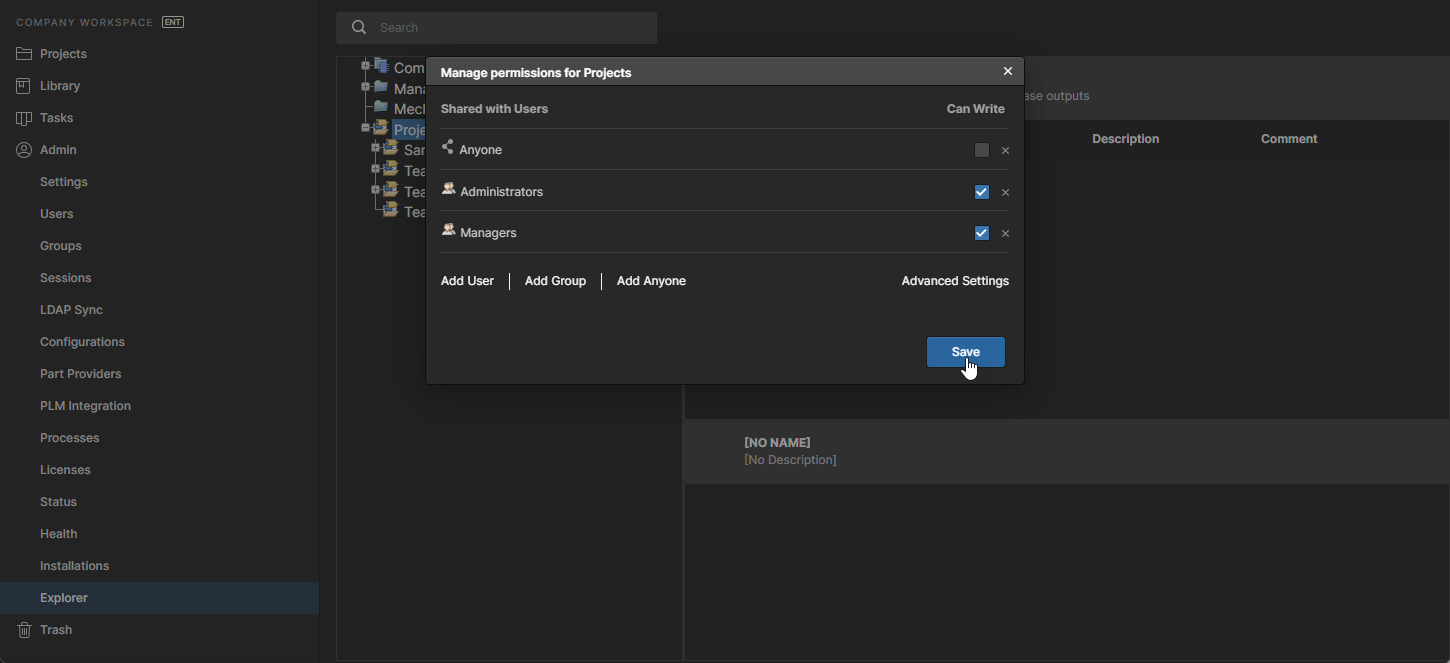Remove the Administrators permission row
This screenshot has height=663, width=1450.
coord(1005,193)
